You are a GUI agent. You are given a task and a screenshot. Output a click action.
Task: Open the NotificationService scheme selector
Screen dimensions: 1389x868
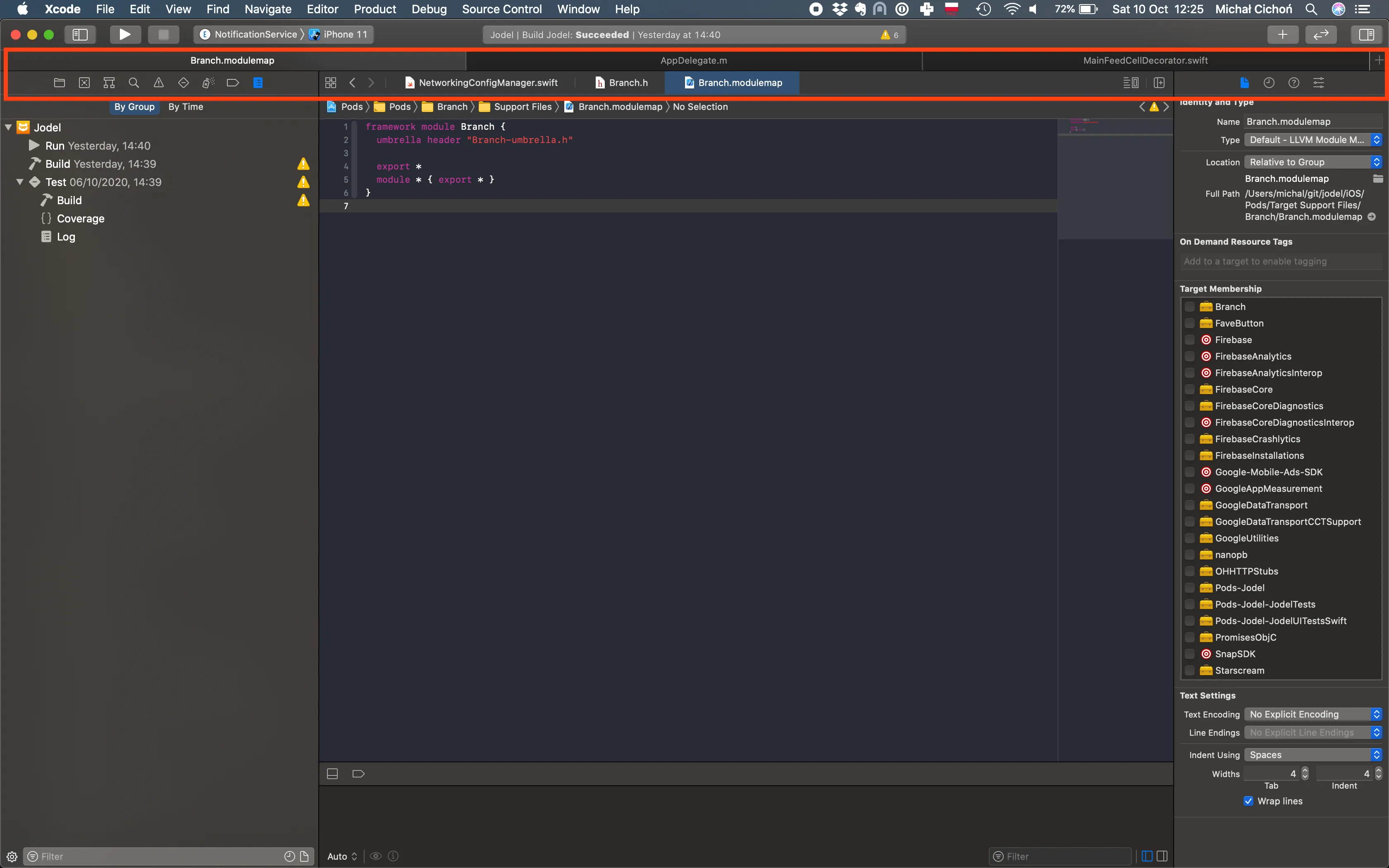pos(248,34)
